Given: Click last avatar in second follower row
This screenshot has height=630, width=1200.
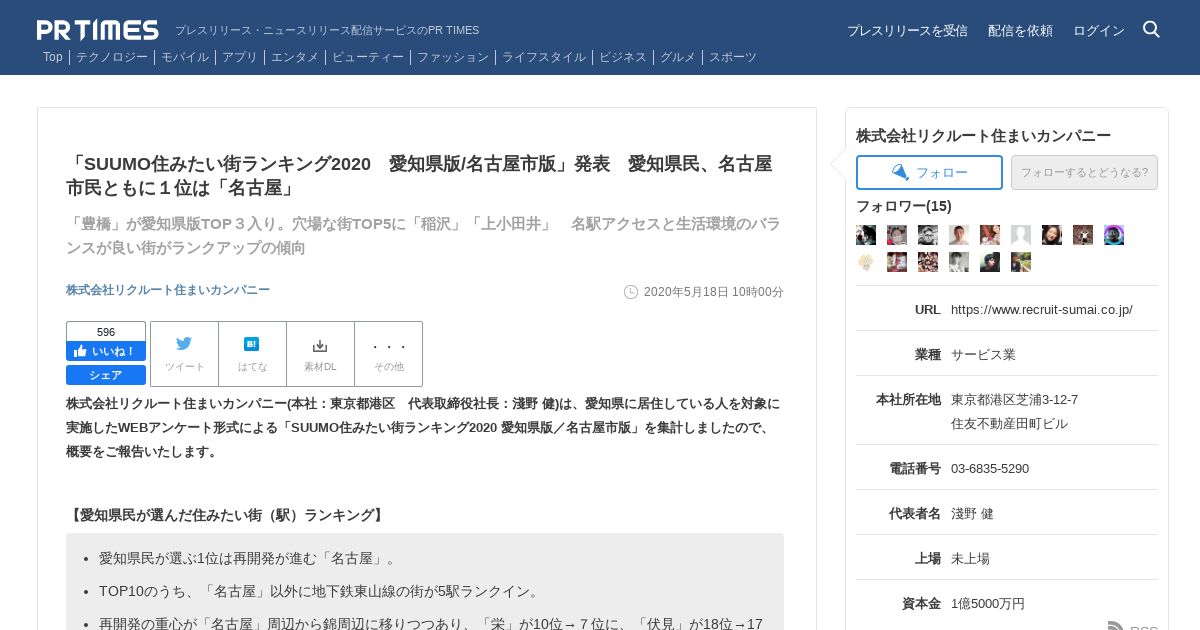Looking at the screenshot, I should [x=1021, y=262].
